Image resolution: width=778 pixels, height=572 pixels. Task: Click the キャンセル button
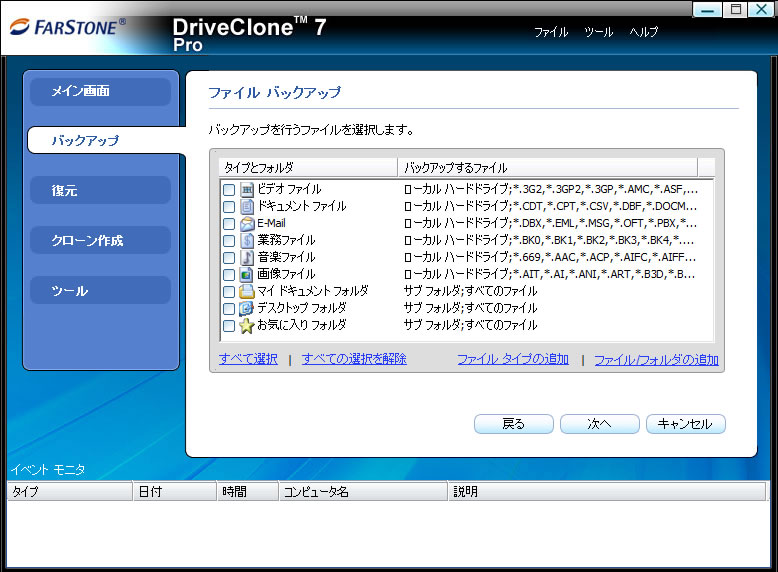[x=686, y=424]
